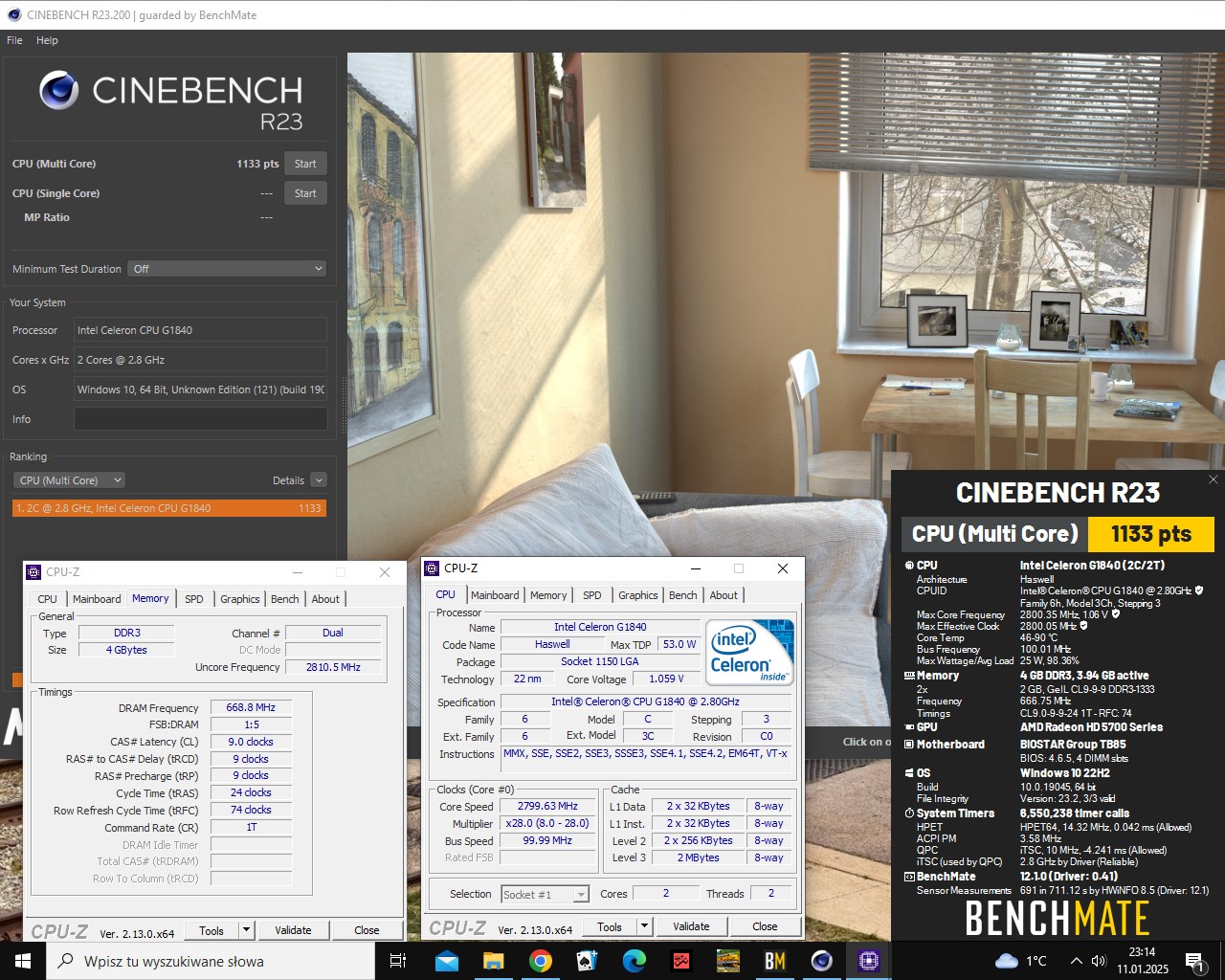Expand the ranking Details dropdown
The height and width of the screenshot is (980, 1225).
(x=319, y=480)
